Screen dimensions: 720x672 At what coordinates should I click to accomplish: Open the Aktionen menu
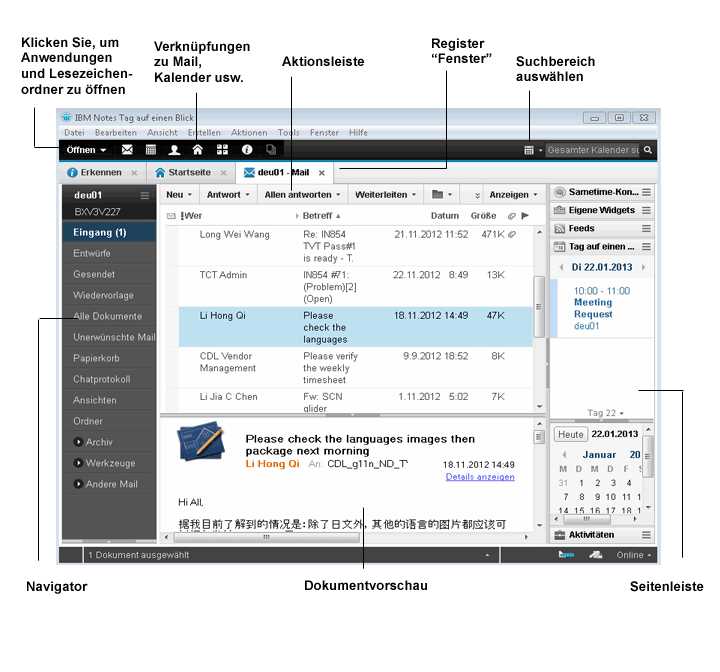click(249, 132)
